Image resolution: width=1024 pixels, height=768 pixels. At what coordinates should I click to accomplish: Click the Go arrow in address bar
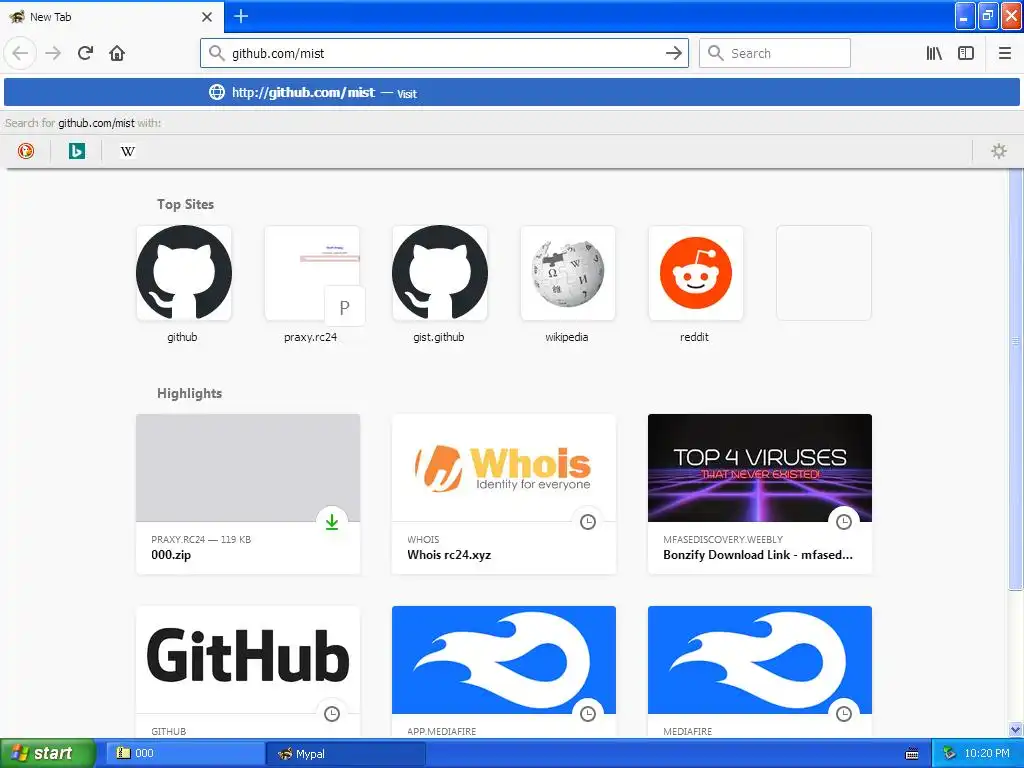pyautogui.click(x=674, y=53)
